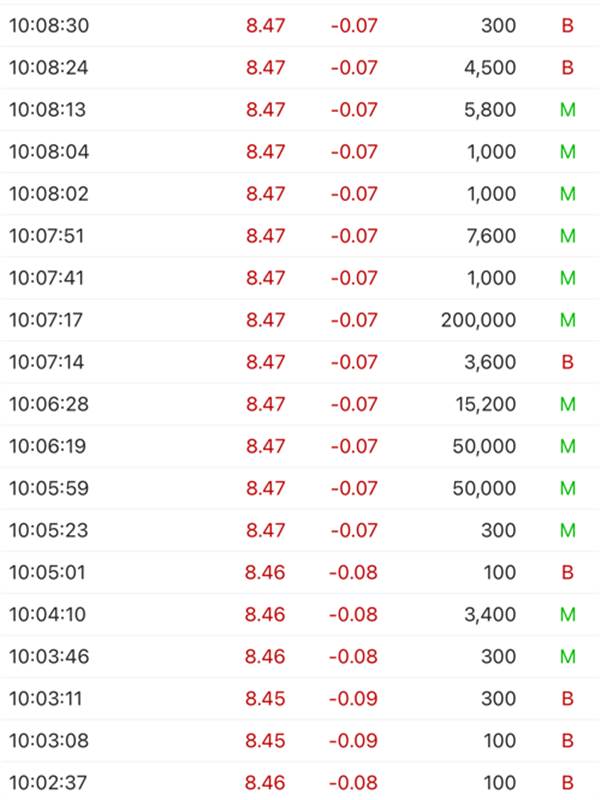Tap the 10:08:02 timestamp
Screen dimensions: 600x800
48,194
